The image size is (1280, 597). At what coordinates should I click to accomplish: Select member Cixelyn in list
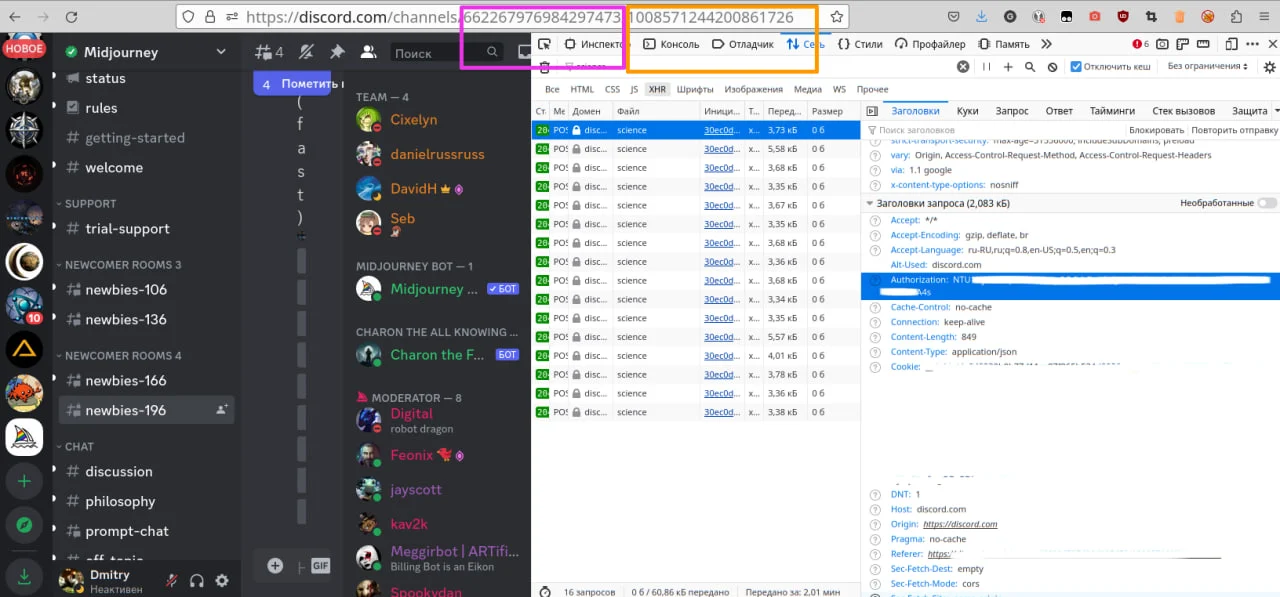click(414, 119)
